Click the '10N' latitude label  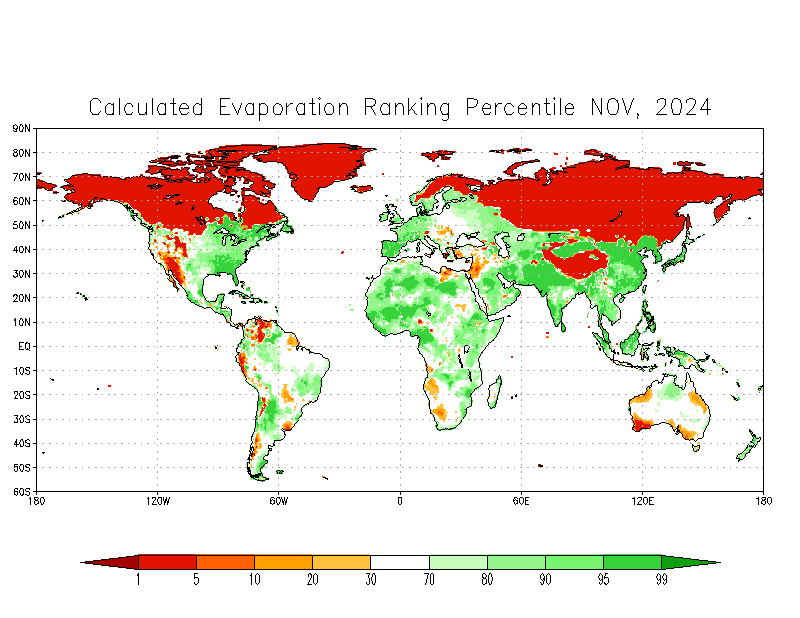(x=21, y=322)
